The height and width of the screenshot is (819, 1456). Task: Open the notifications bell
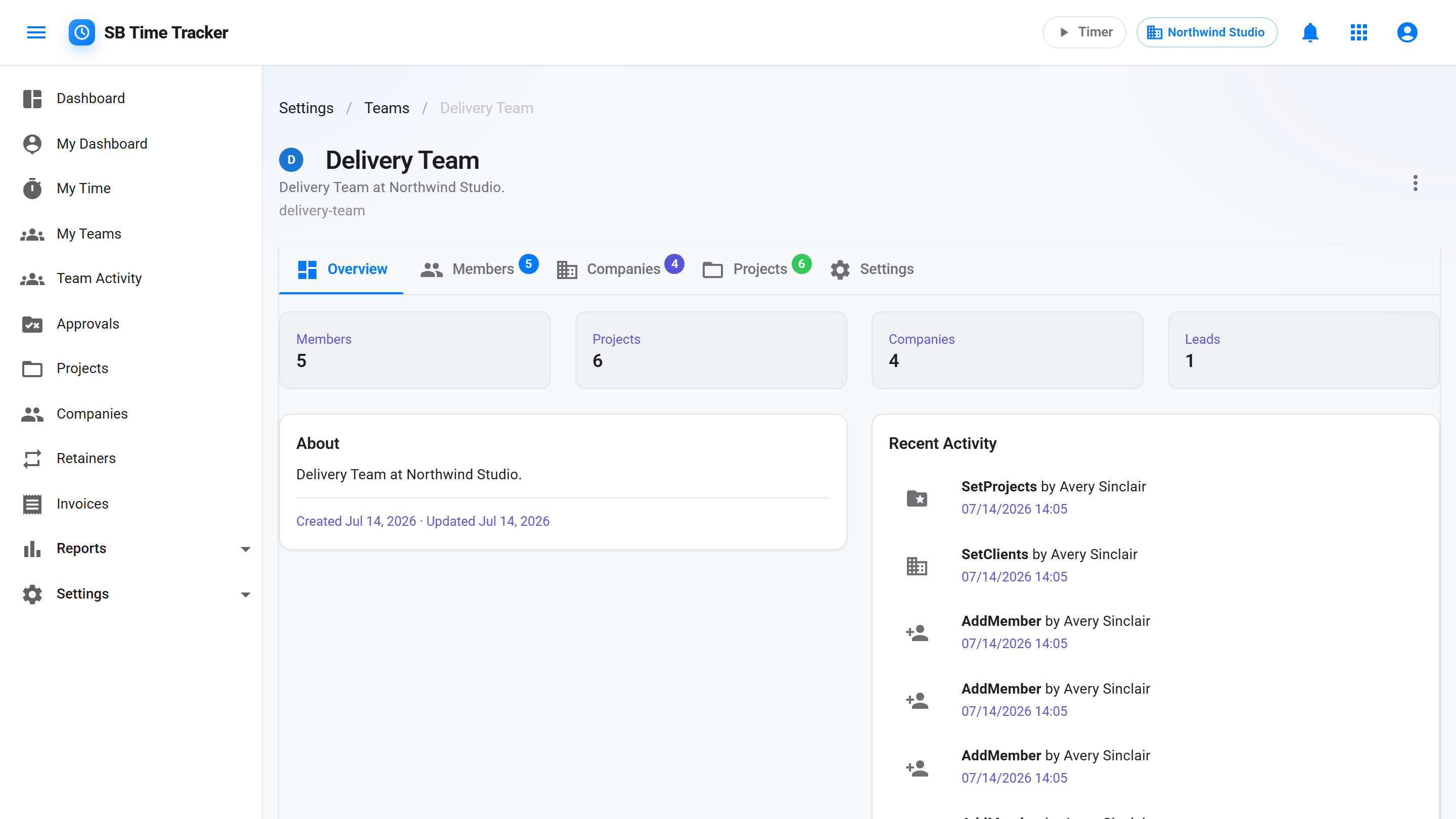click(1309, 32)
